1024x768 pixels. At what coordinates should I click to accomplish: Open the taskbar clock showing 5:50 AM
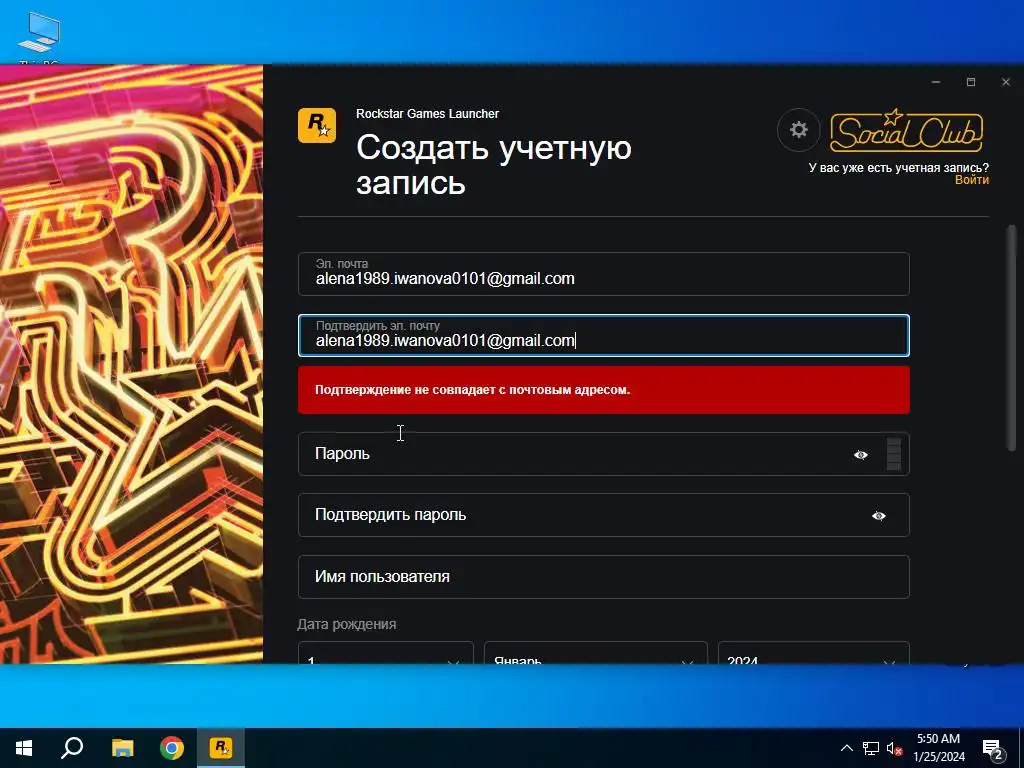(938, 748)
